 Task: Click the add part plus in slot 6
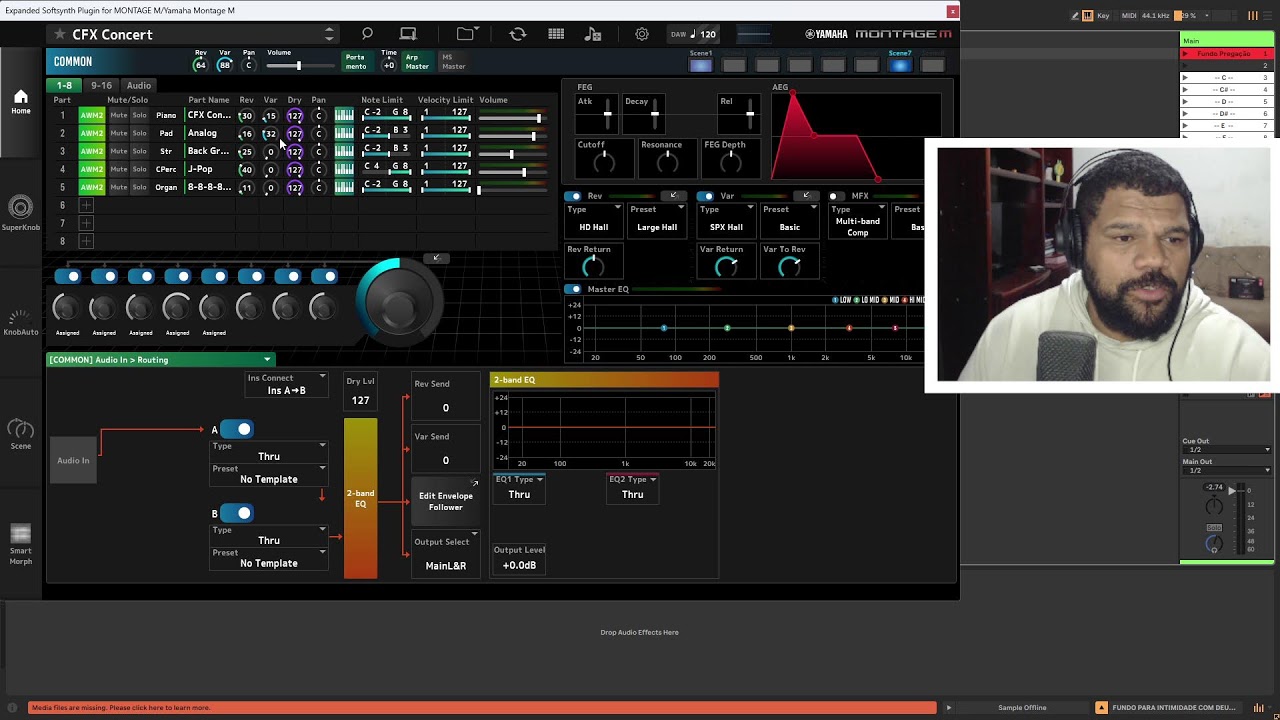pos(86,205)
